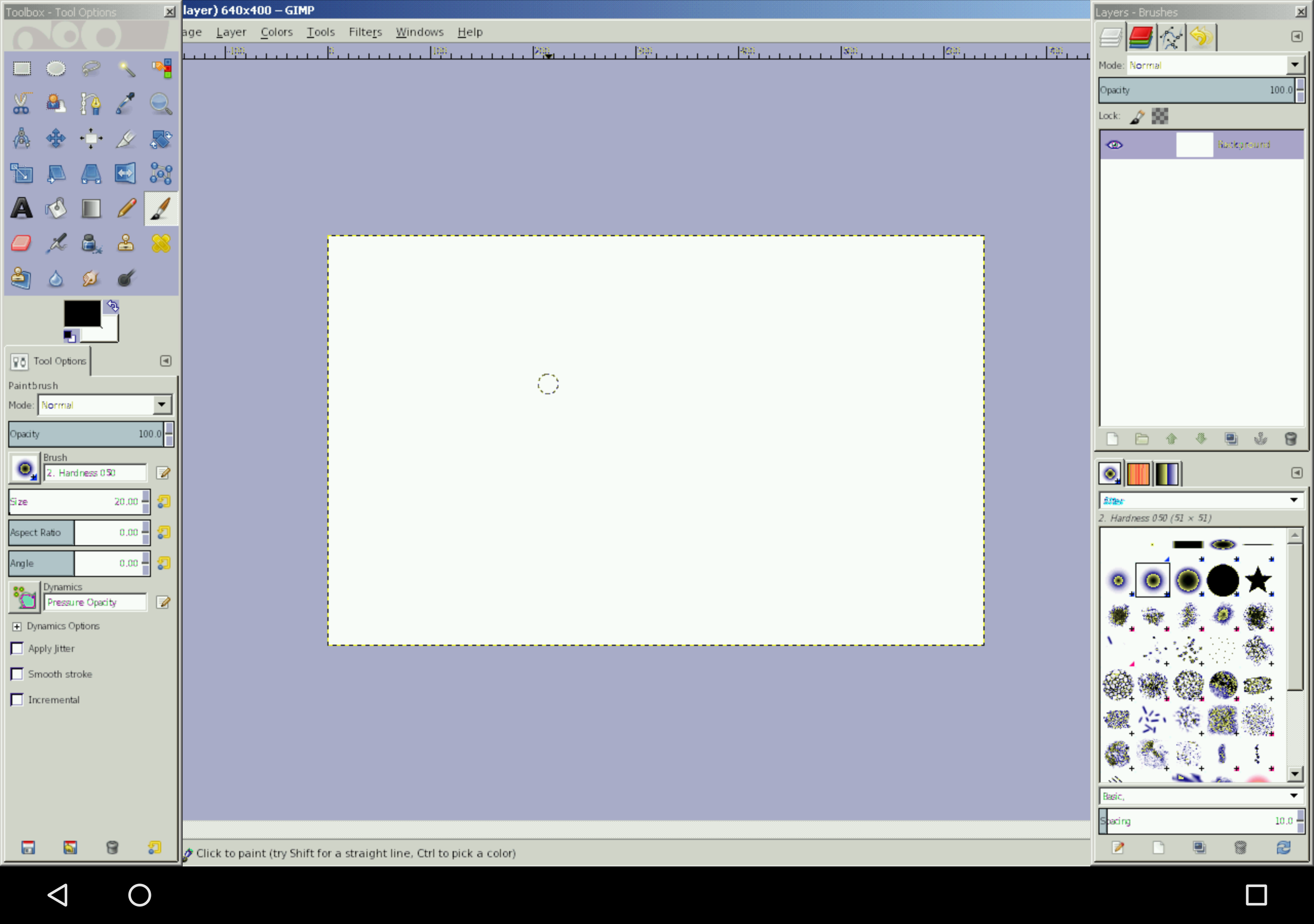Viewport: 1314px width, 924px height.
Task: Click the black foreground color swatch
Action: click(x=83, y=313)
